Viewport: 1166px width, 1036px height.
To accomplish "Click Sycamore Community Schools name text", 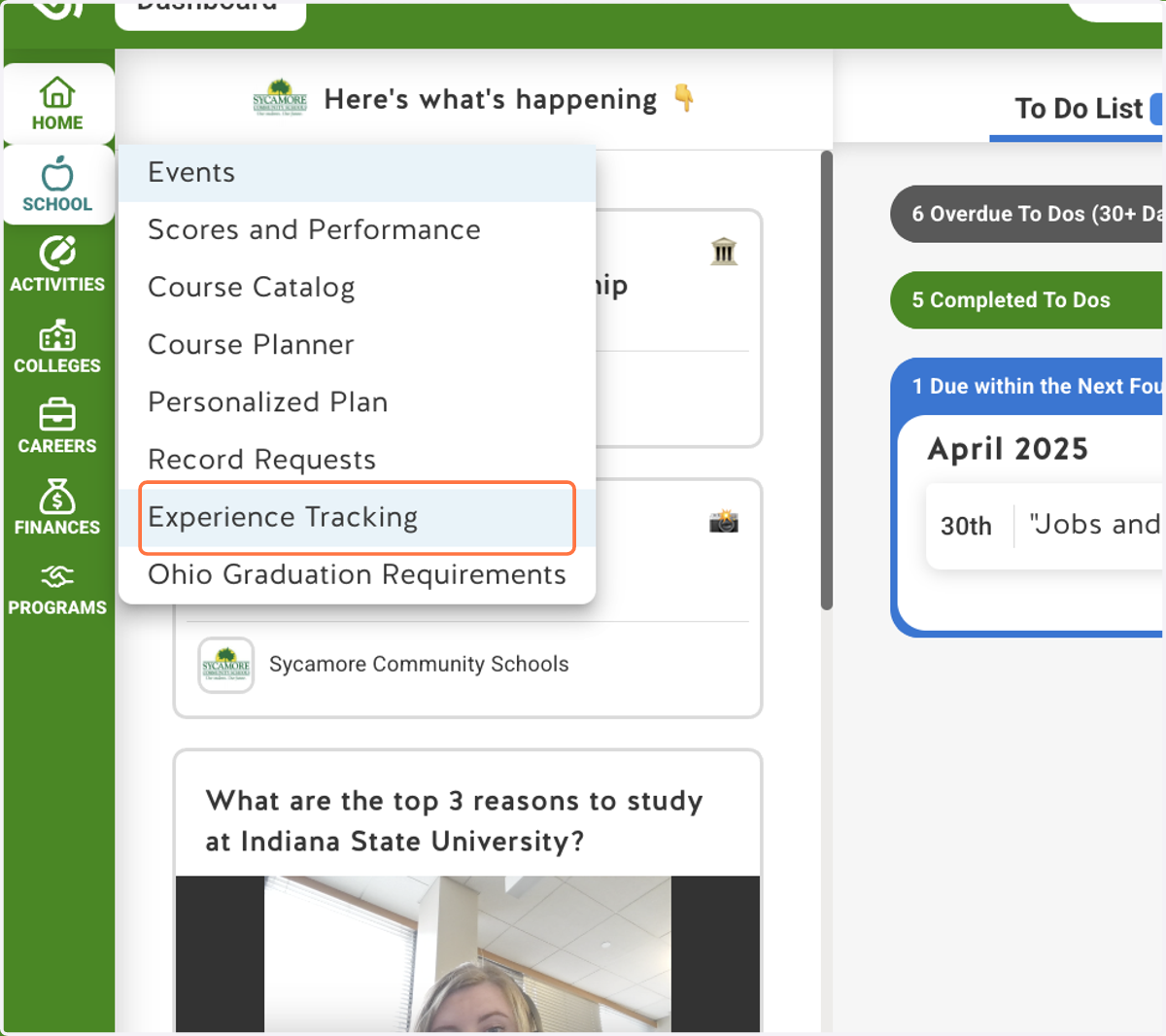I will pyautogui.click(x=419, y=665).
